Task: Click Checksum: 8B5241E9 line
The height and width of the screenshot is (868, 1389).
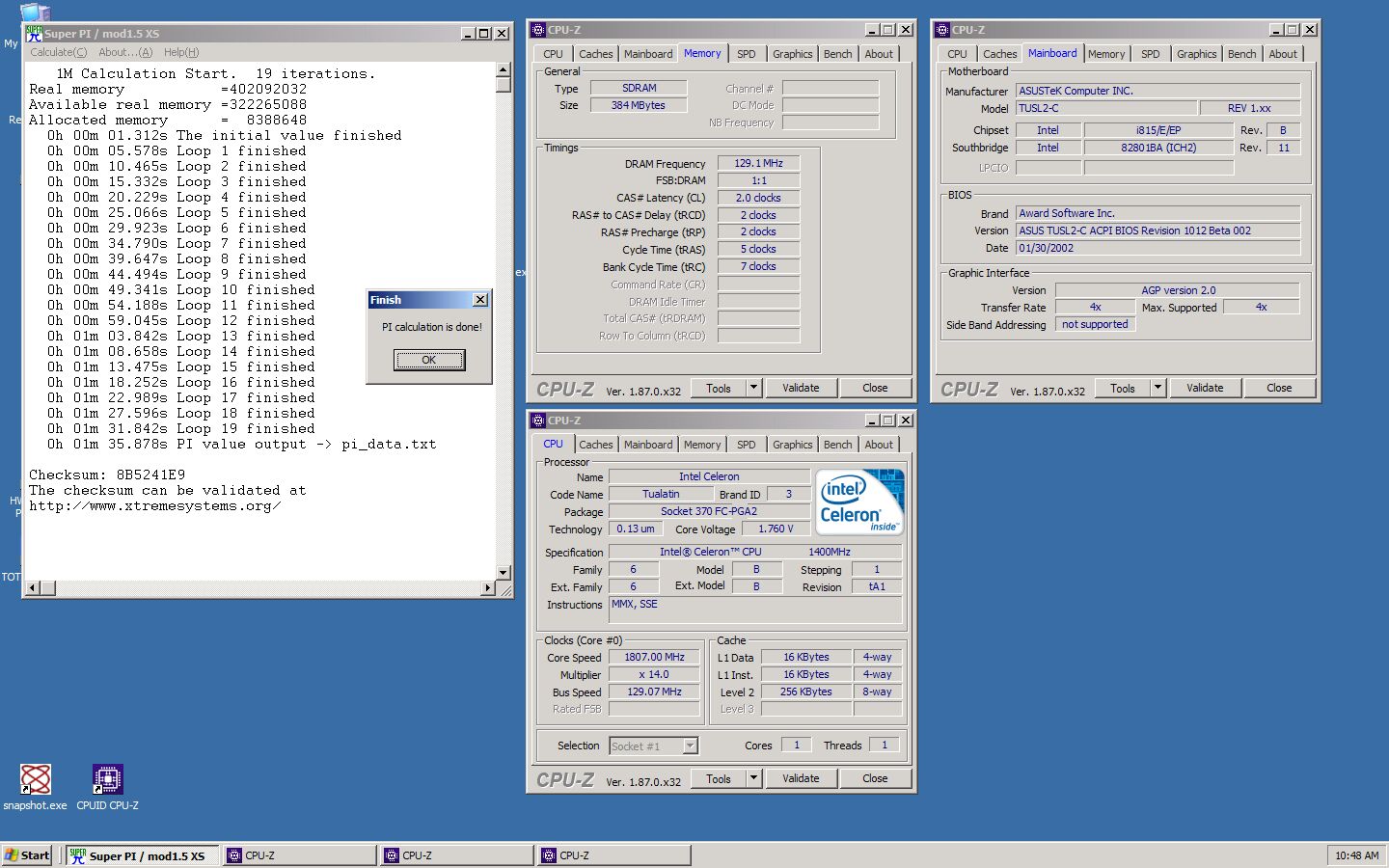Action: coord(107,475)
